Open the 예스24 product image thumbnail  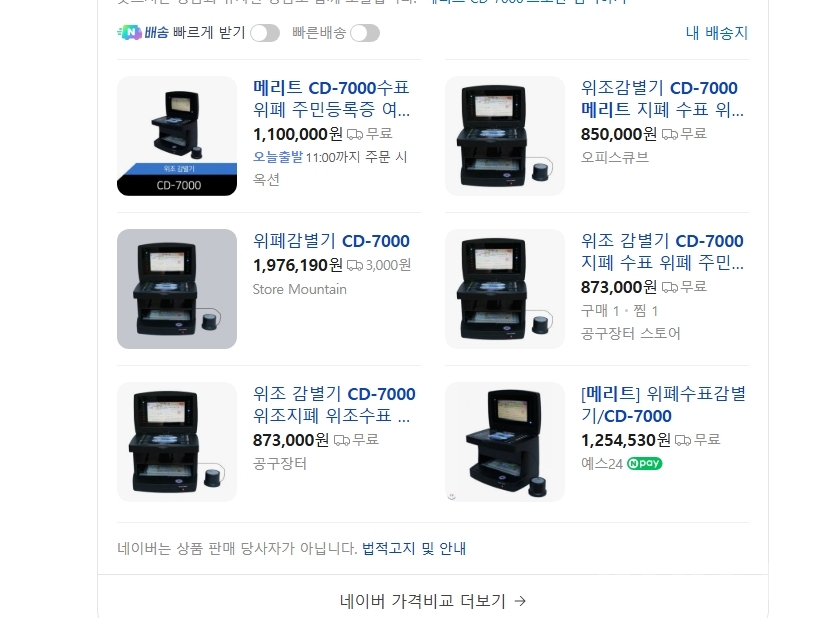coord(505,442)
